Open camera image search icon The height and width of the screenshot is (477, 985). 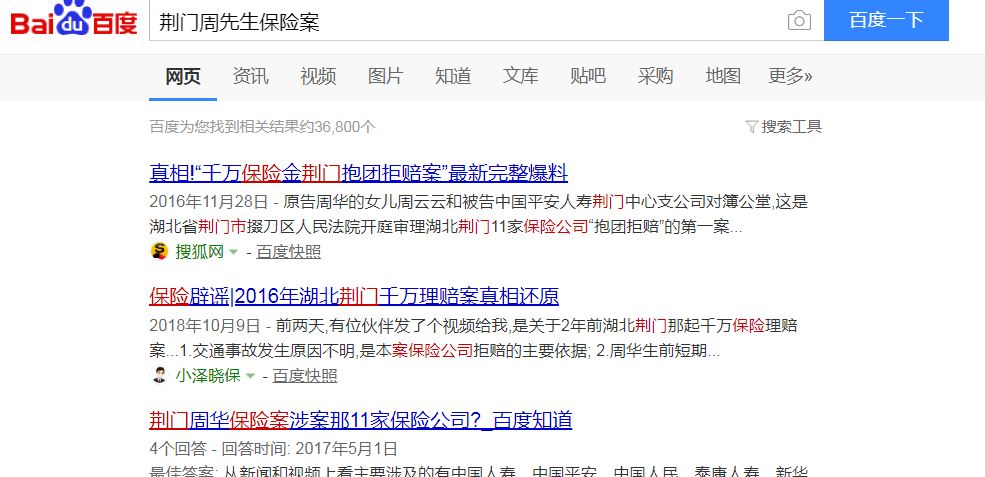point(799,20)
